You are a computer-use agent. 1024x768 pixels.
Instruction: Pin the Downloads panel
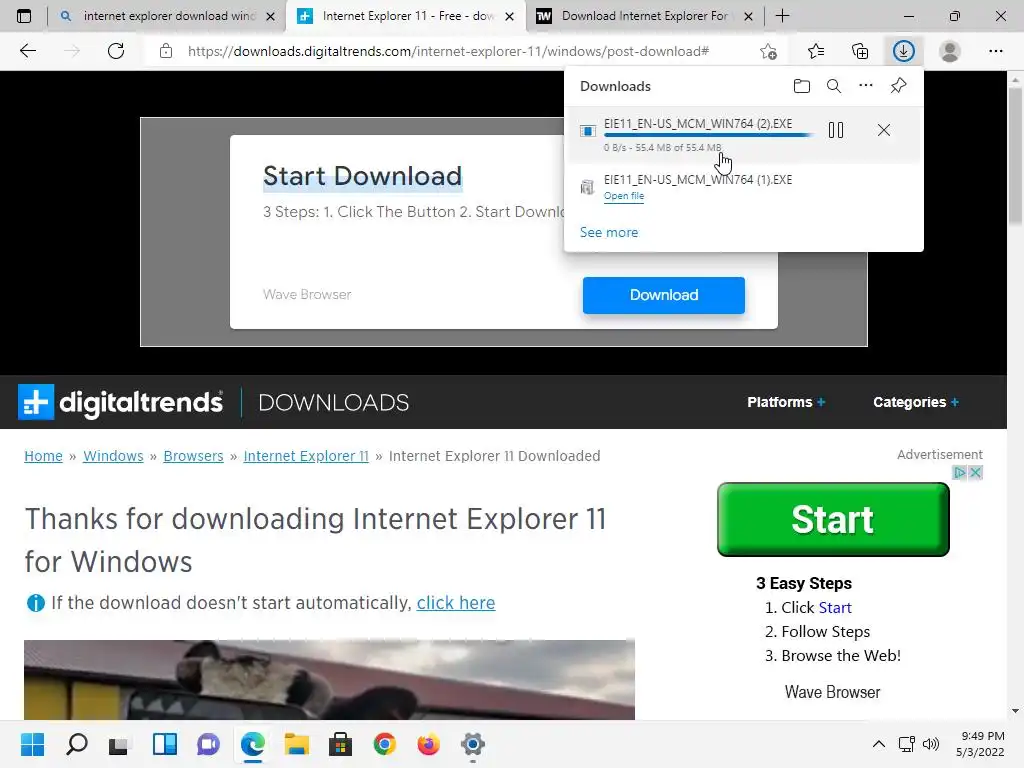(899, 86)
